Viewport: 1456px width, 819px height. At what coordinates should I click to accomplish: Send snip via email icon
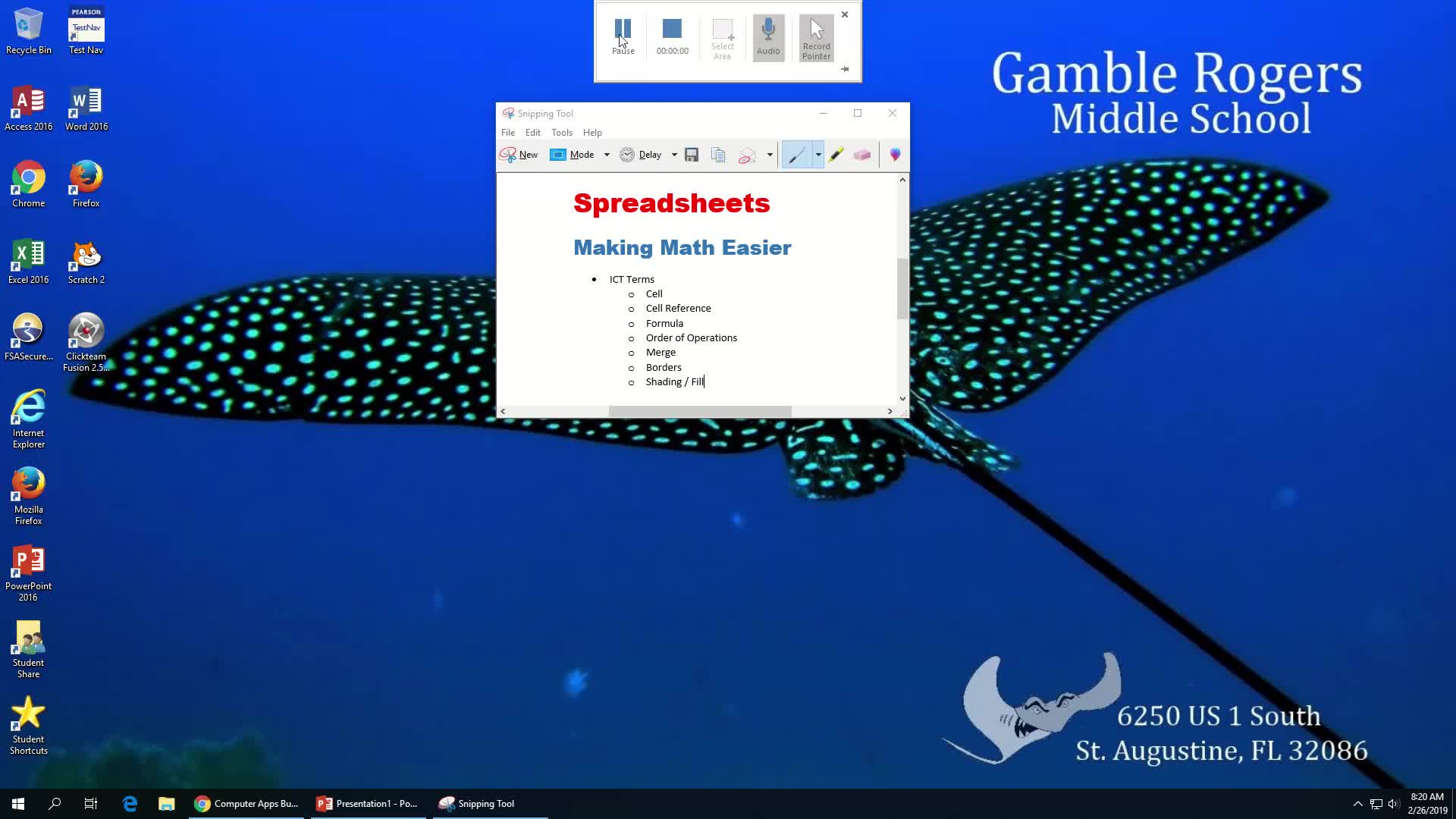tap(747, 155)
